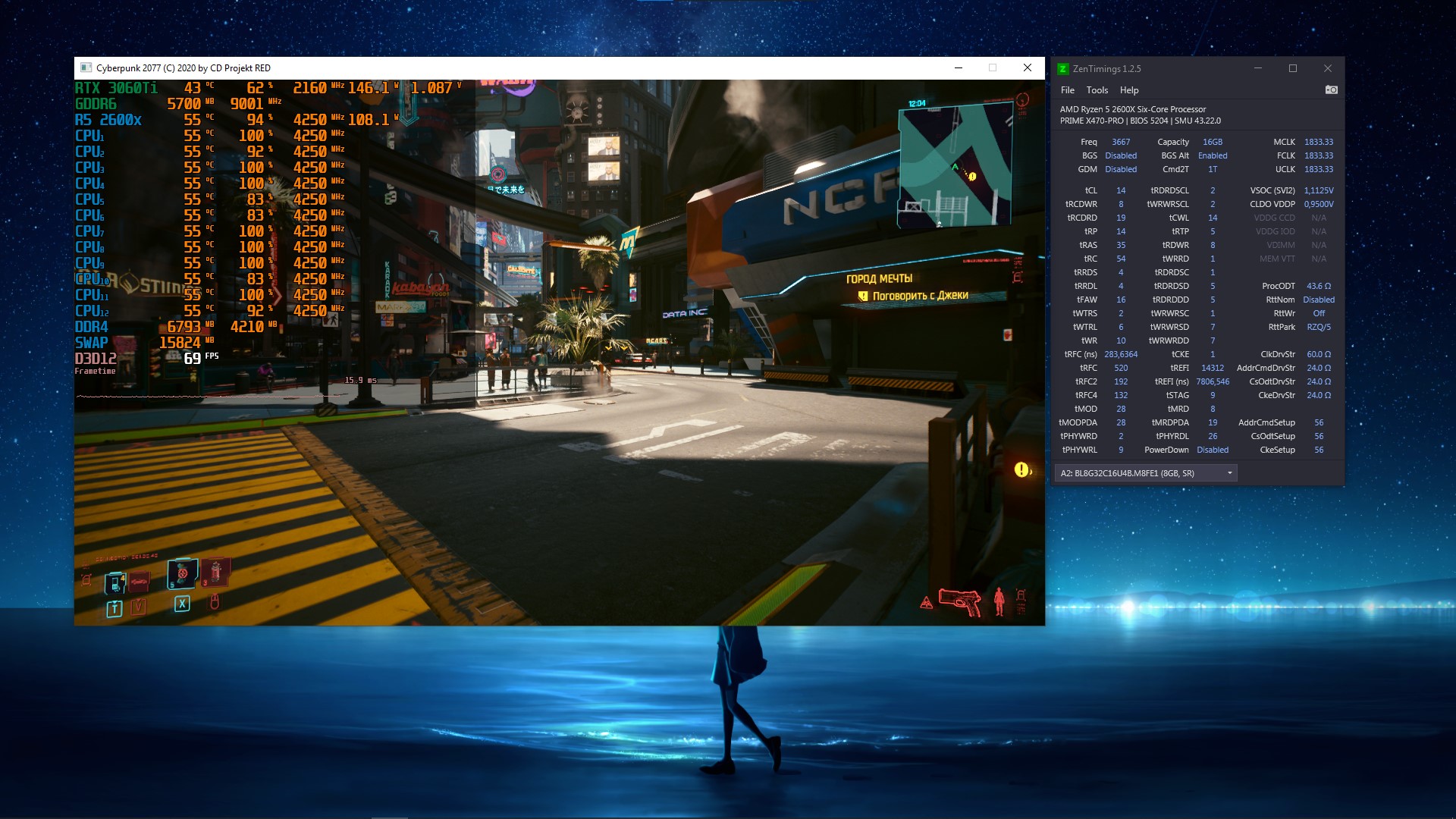The height and width of the screenshot is (819, 1456).
Task: Click the car summon slot icon
Action: coord(139,582)
